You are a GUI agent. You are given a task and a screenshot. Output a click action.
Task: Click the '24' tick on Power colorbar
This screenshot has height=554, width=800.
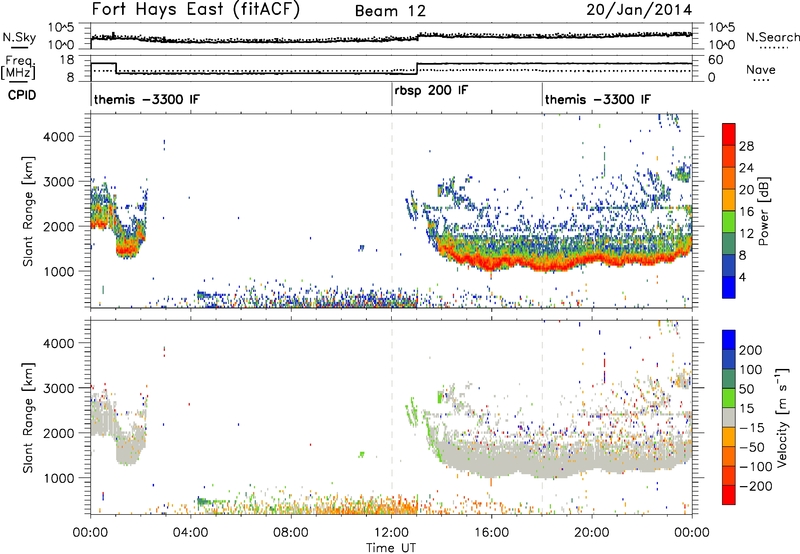746,168
